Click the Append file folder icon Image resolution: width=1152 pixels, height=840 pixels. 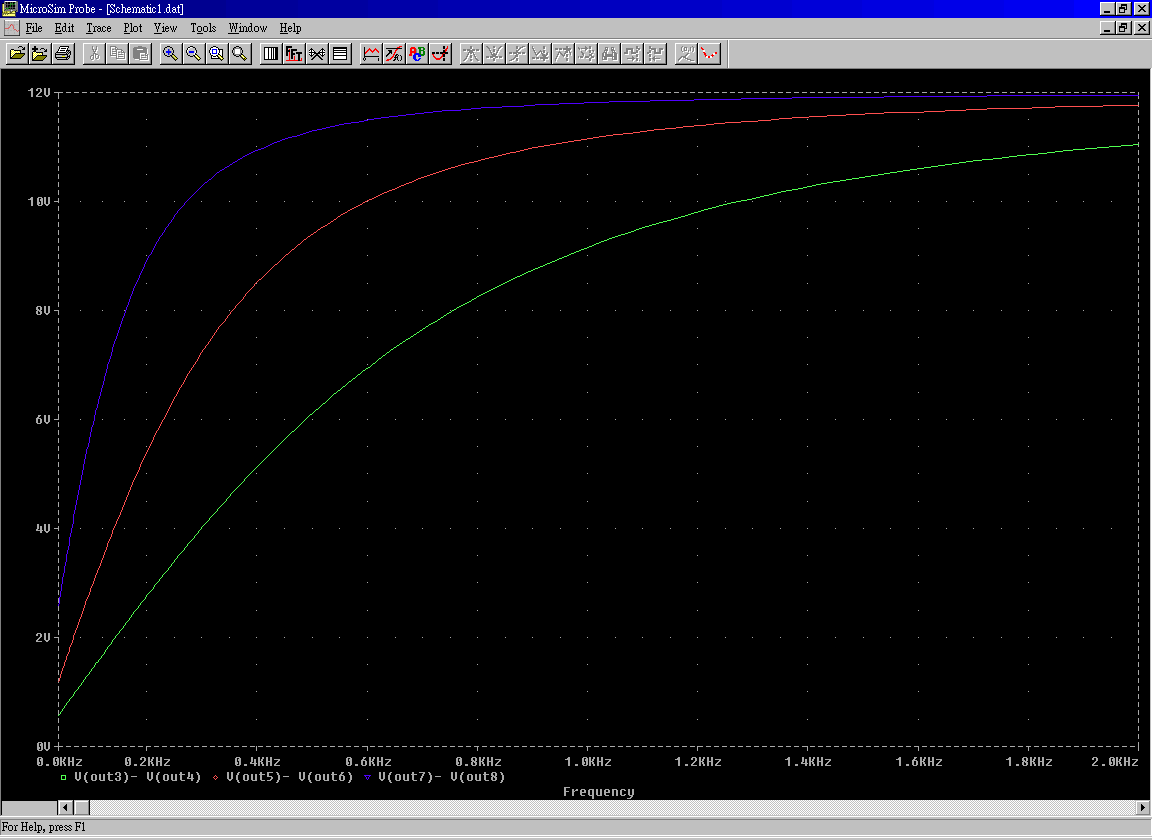point(40,54)
